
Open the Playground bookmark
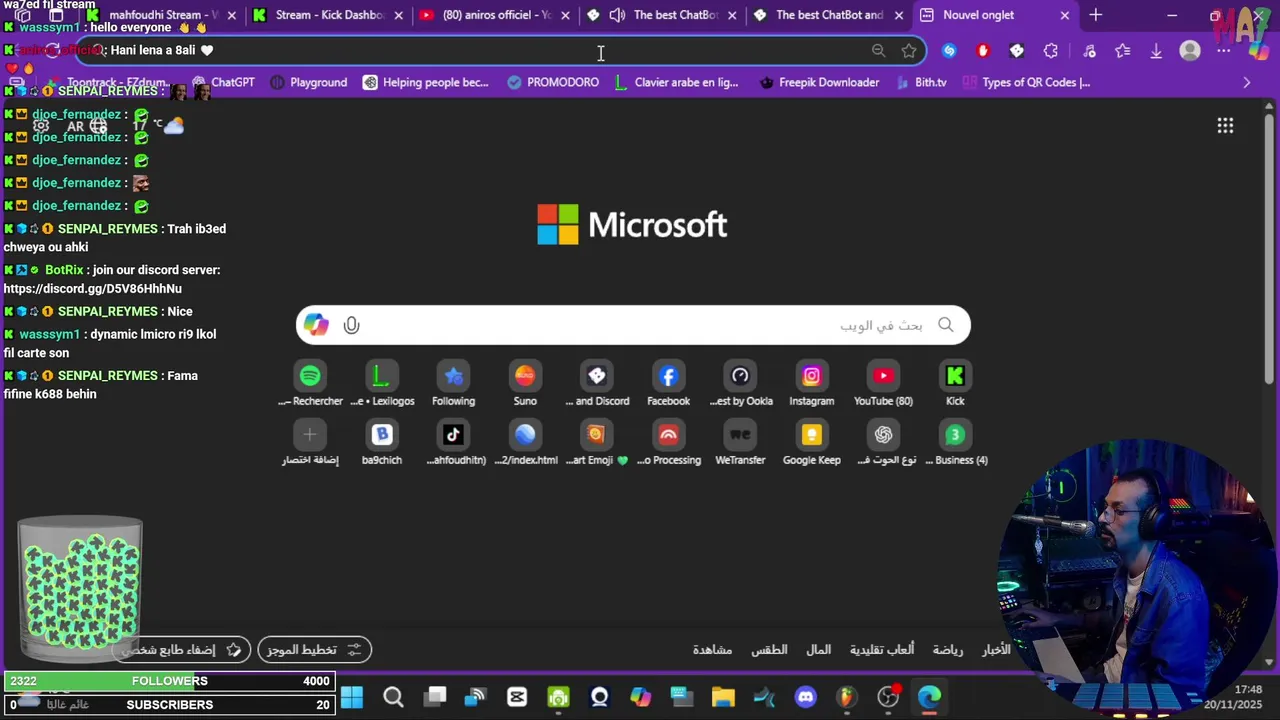308,82
